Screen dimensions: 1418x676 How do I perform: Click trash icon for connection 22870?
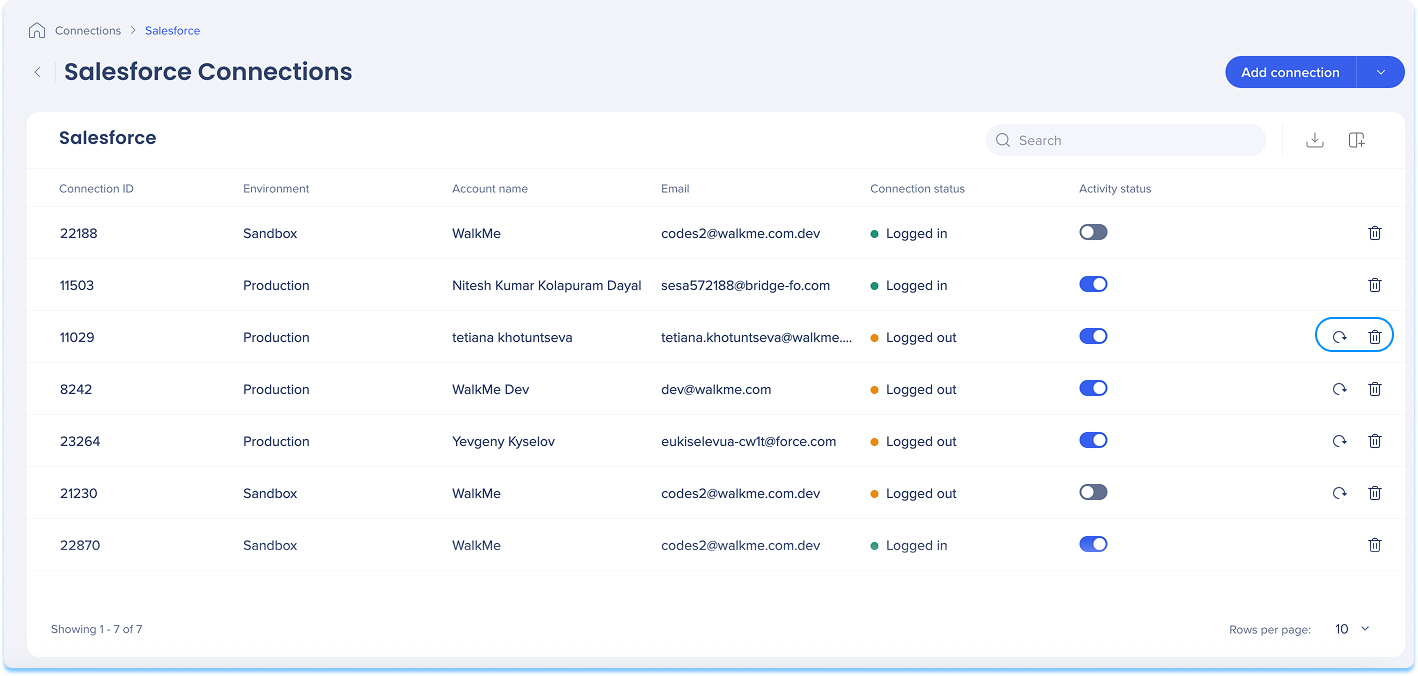click(x=1374, y=546)
